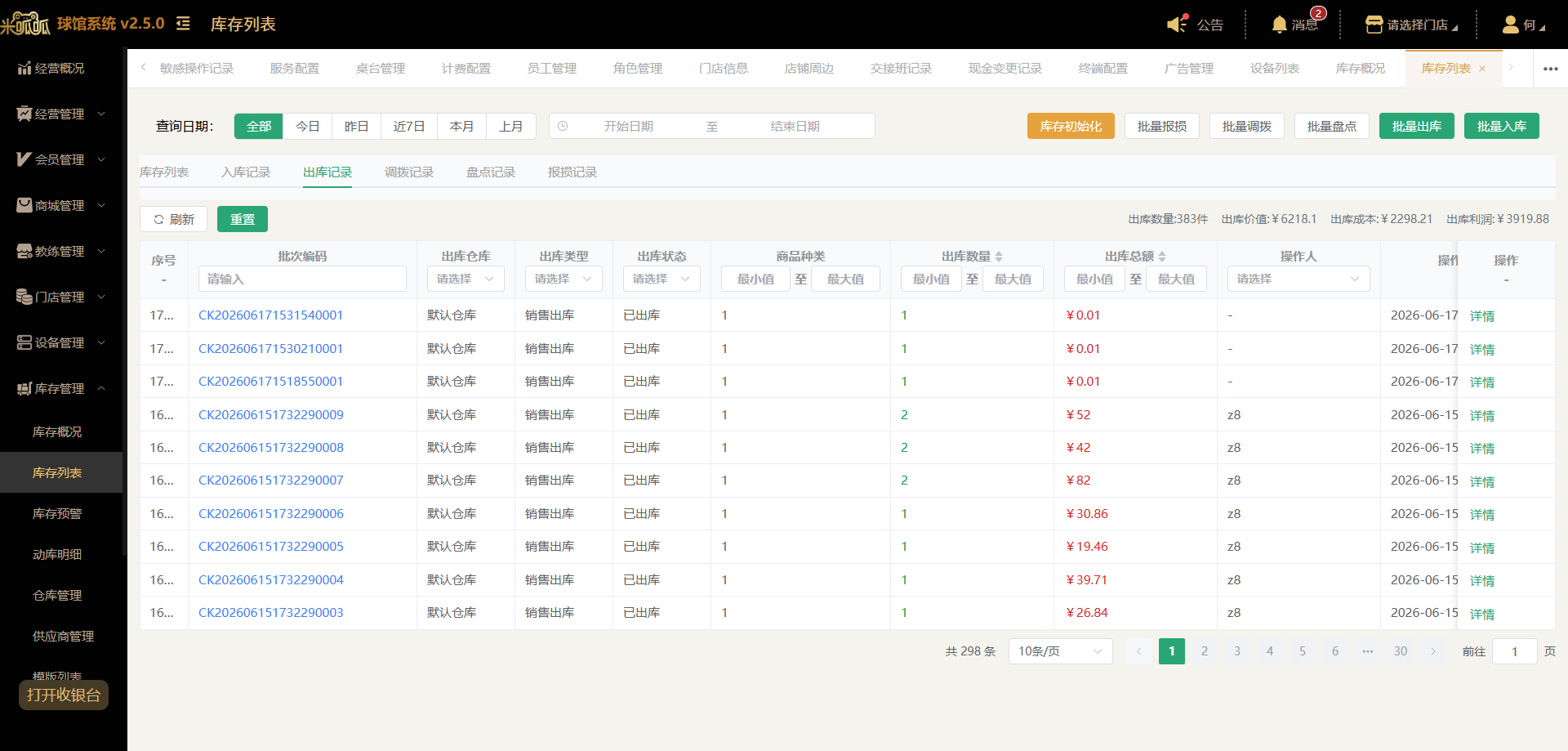This screenshot has height=751, width=1568.
Task: Open the tab bar more-options ellipsis
Action: (1551, 69)
